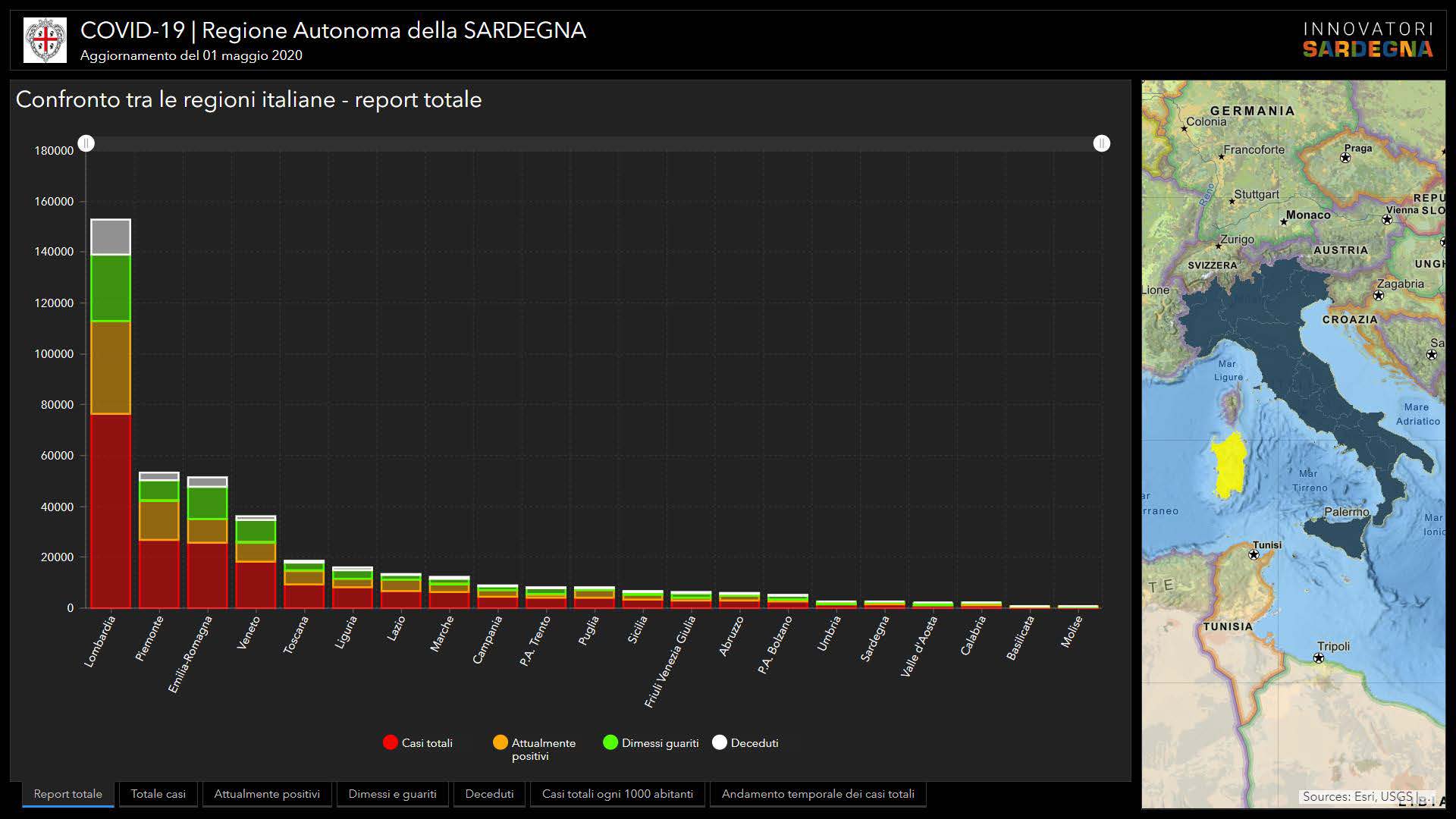Open Casi totali ogni 1000 abitanti tab

click(617, 794)
